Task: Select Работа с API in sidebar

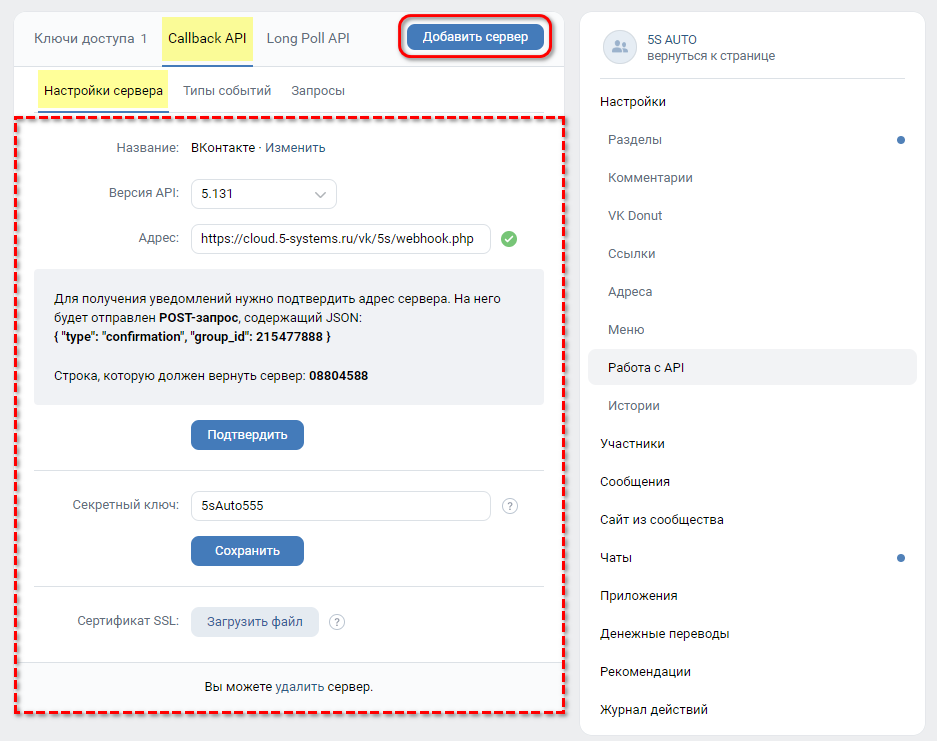Action: (752, 368)
